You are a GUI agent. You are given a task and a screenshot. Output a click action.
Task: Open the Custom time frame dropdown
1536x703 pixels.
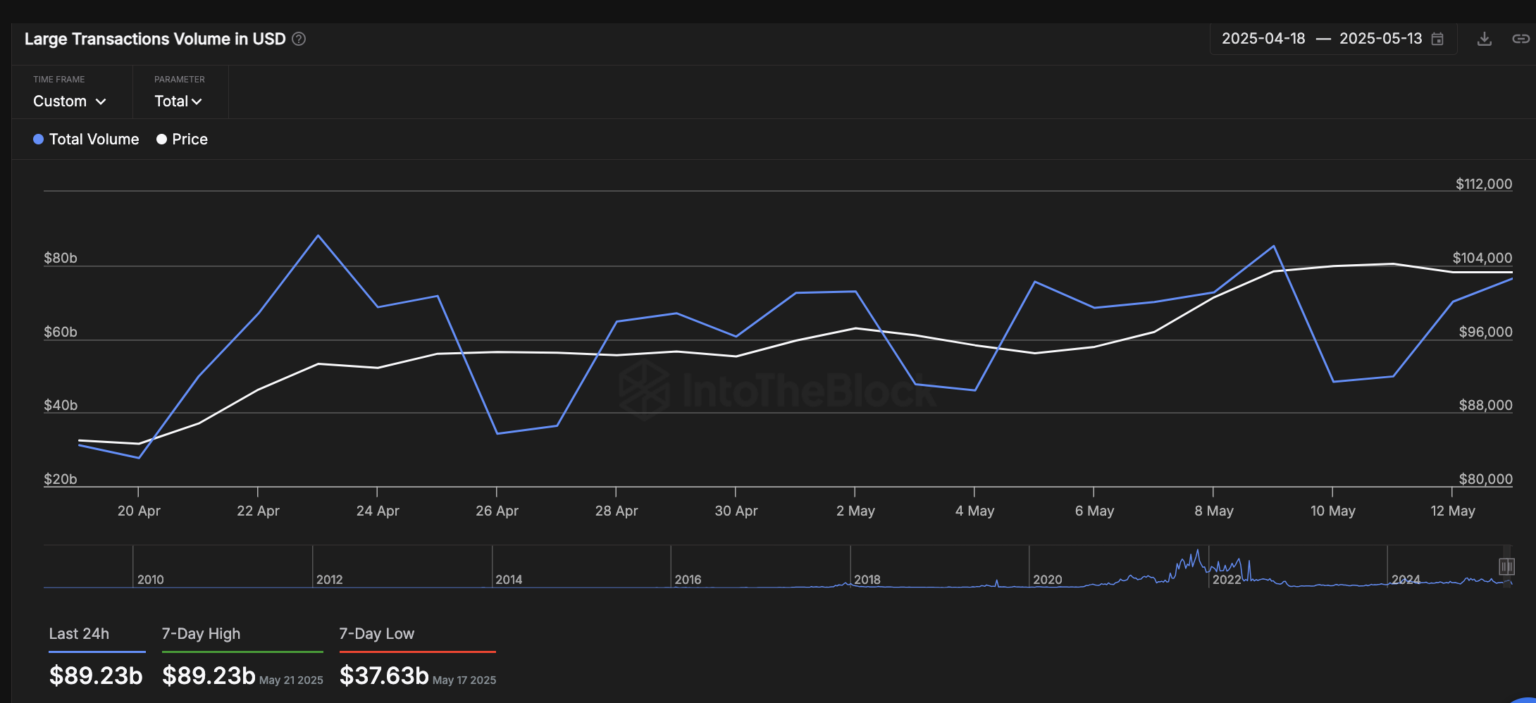click(68, 101)
